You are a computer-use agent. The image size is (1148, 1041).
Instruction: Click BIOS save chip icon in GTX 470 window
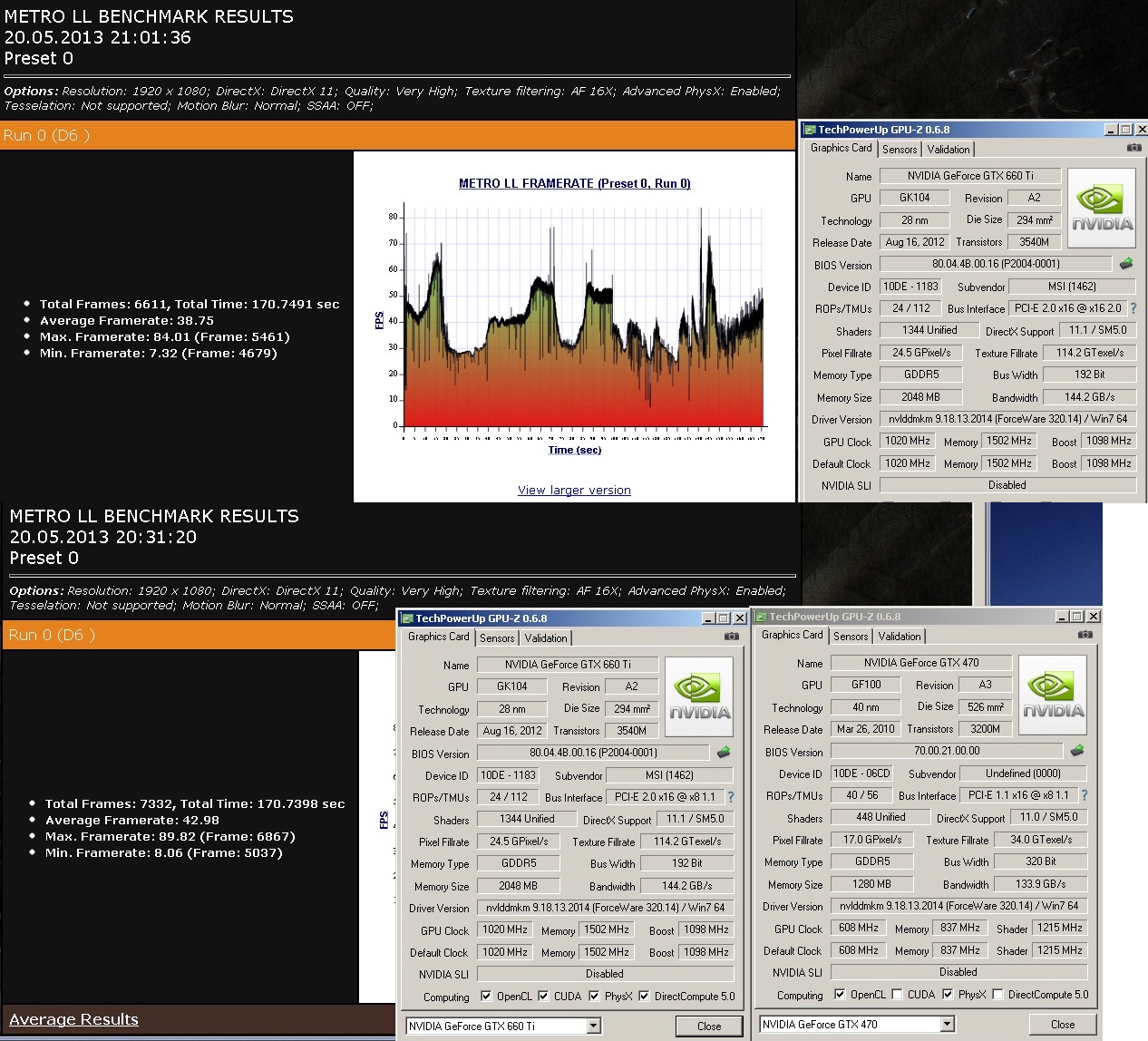tap(1077, 751)
